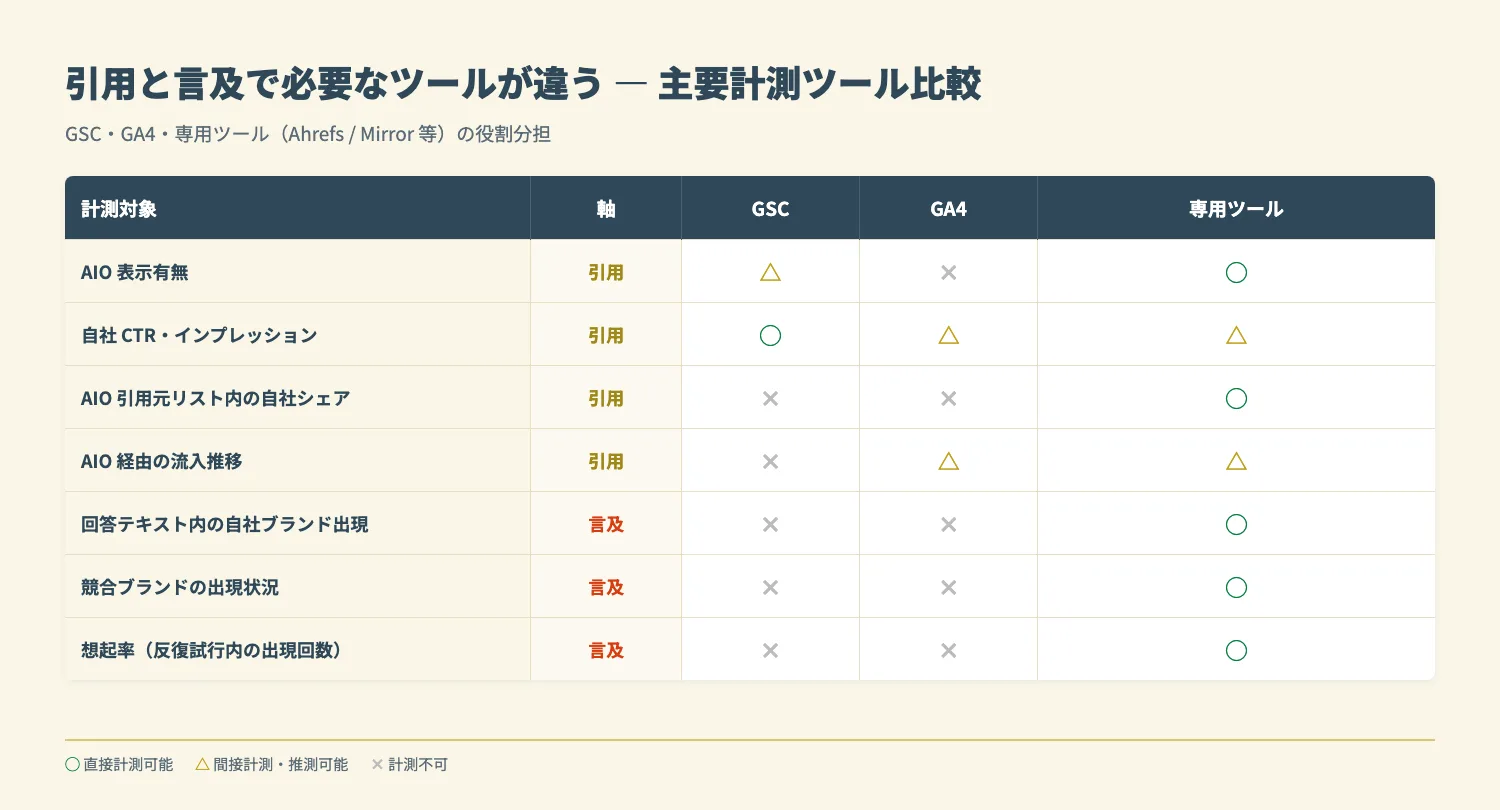This screenshot has height=810, width=1500.
Task: Click the legend entry 直接計測可能
Action: 119,765
